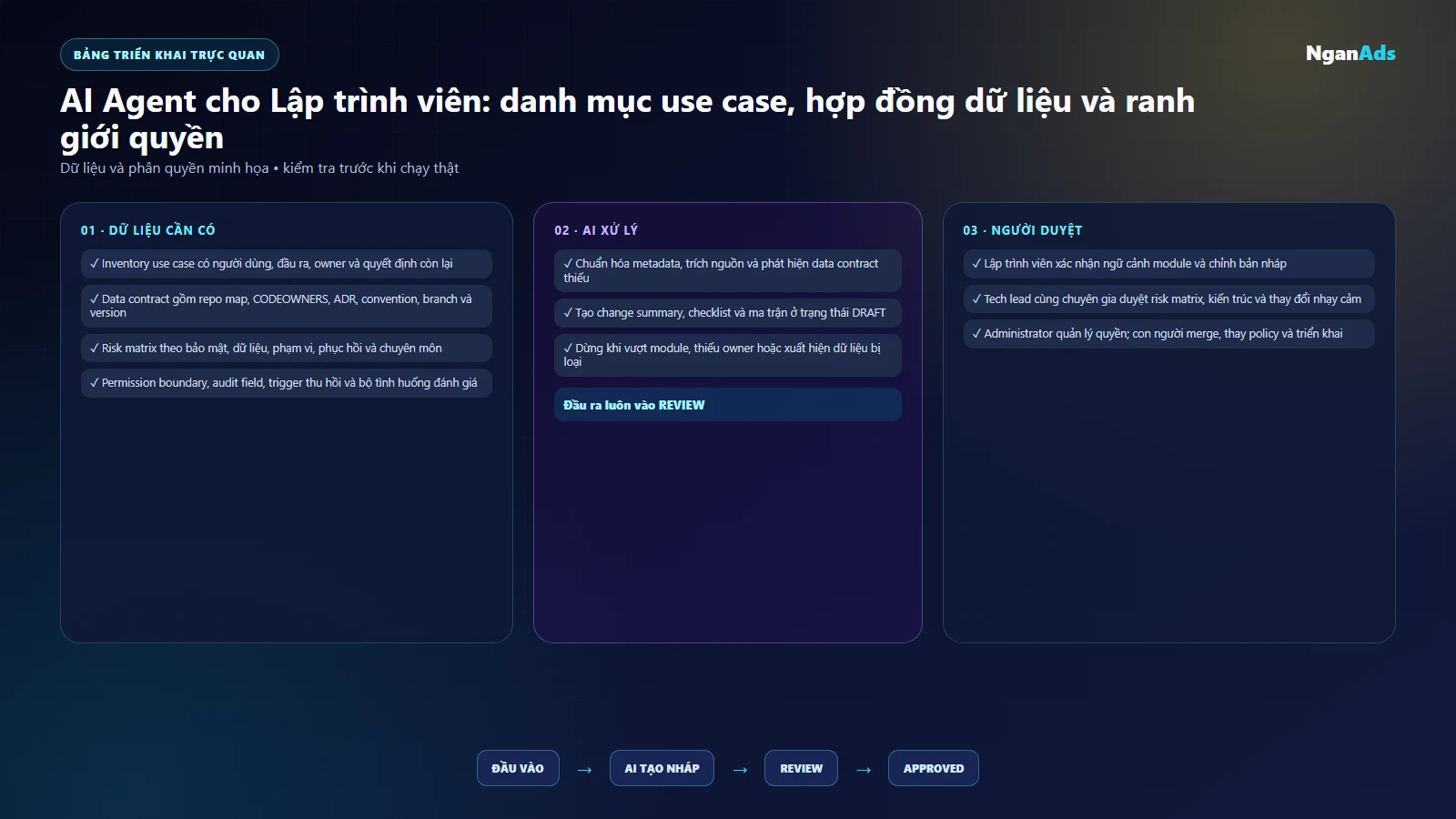The height and width of the screenshot is (819, 1456).
Task: Click the AI TẠO NHÁP step pill
Action: pos(662,768)
